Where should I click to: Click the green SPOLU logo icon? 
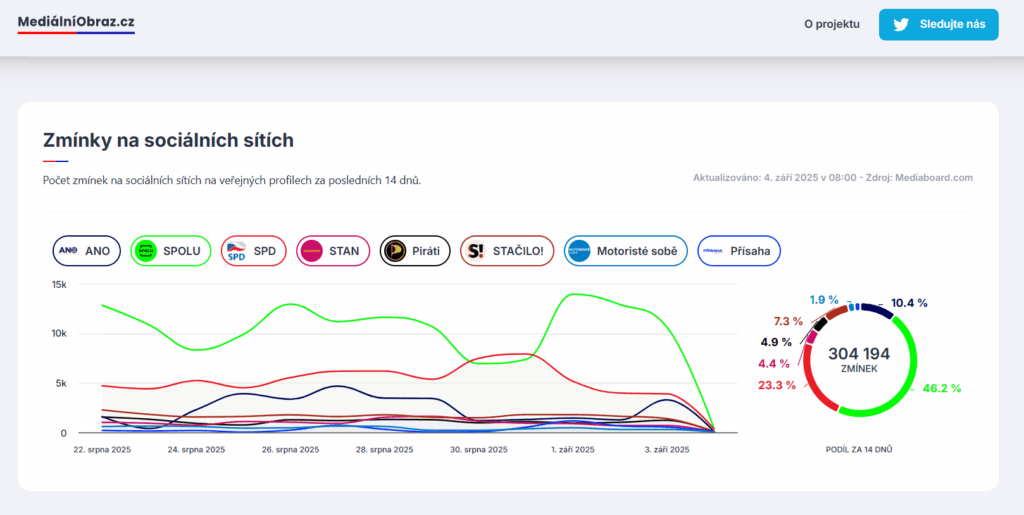tap(147, 251)
